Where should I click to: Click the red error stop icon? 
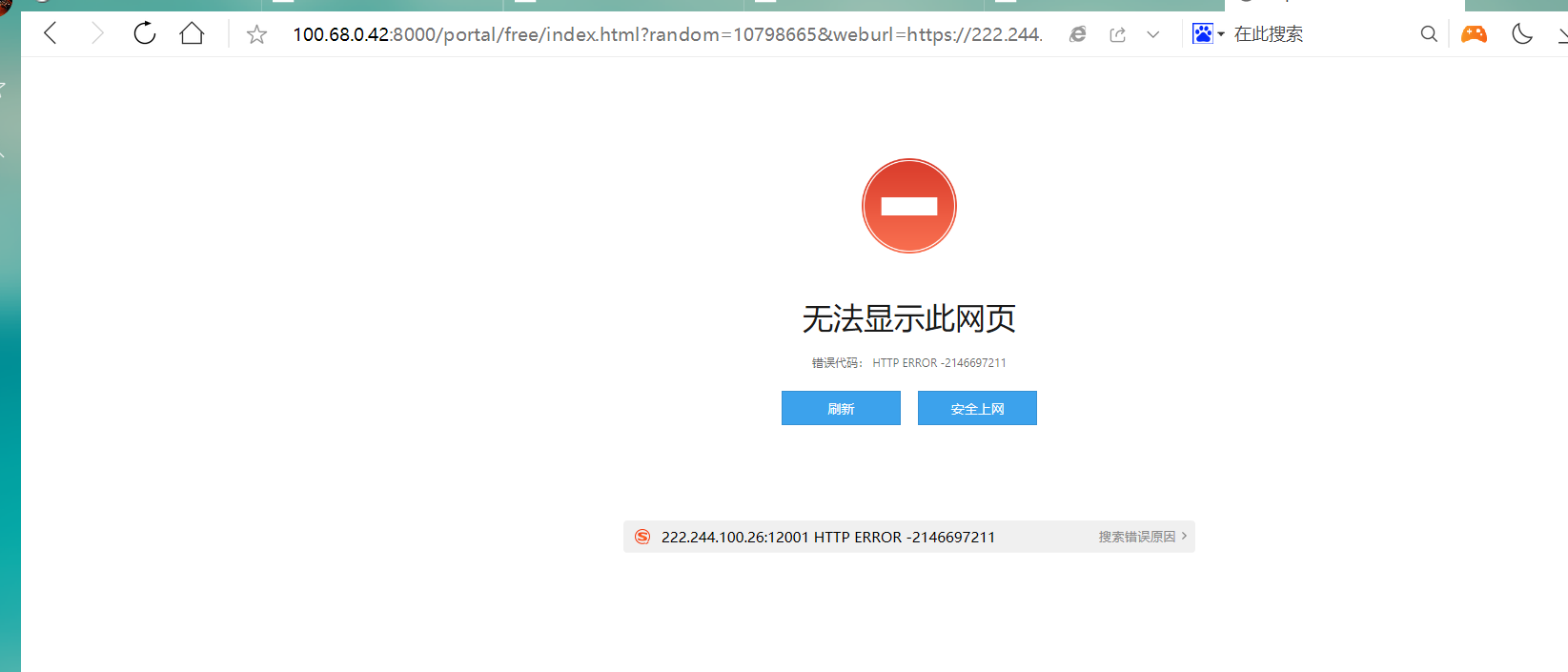click(x=909, y=206)
